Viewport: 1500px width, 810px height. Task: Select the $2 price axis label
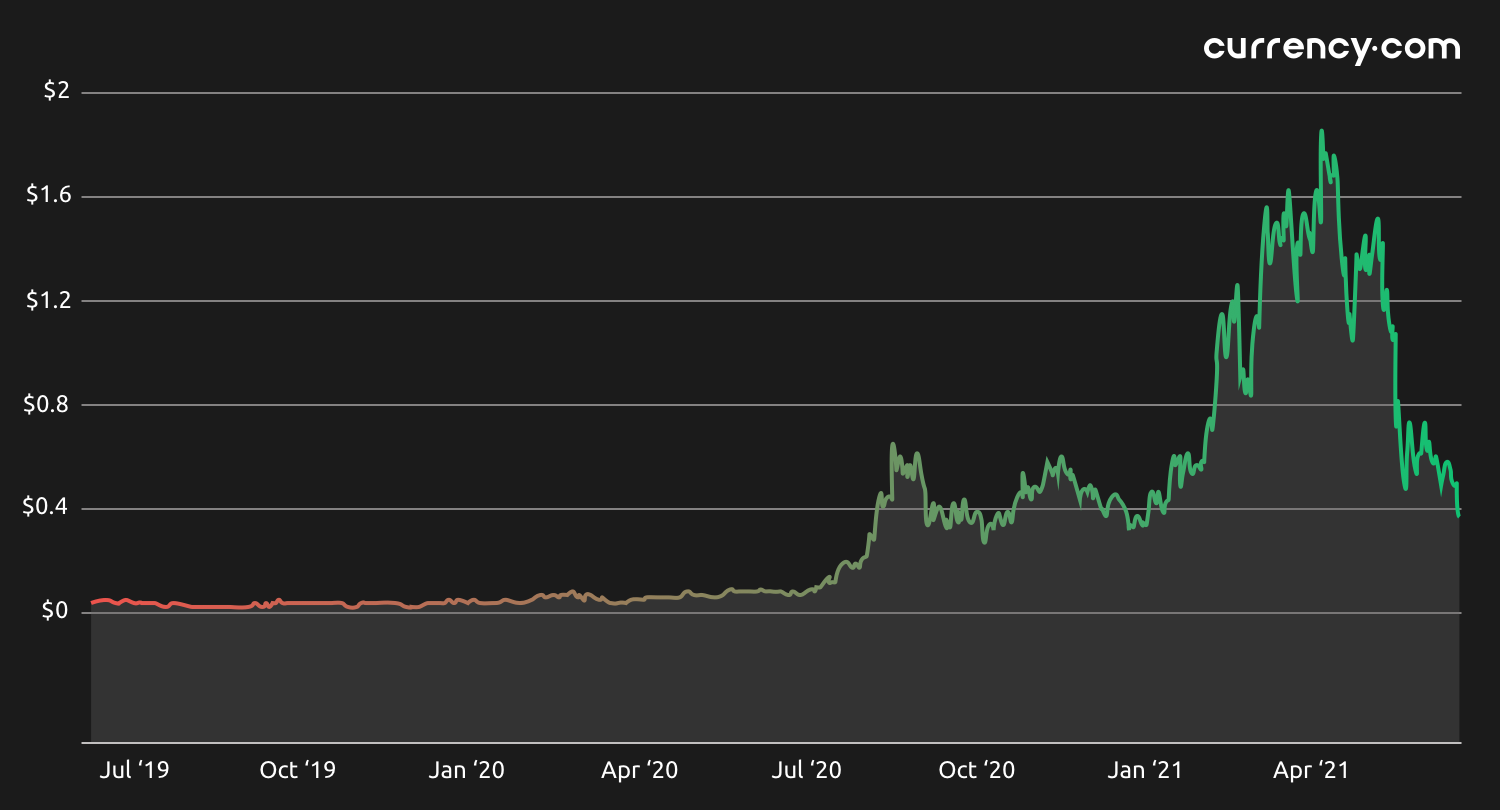coord(56,91)
